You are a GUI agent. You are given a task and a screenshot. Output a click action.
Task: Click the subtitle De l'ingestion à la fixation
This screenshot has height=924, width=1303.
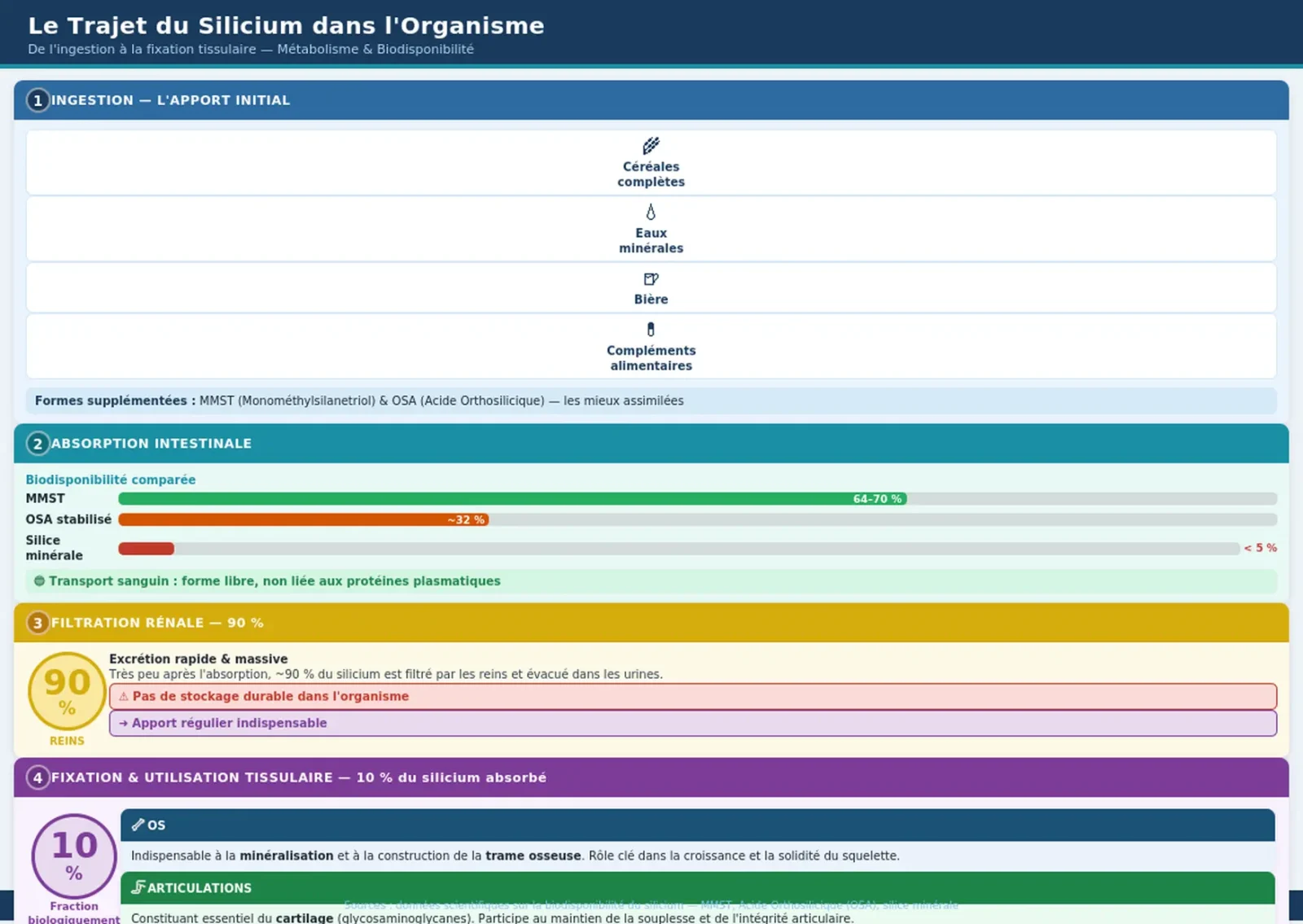pos(251,49)
